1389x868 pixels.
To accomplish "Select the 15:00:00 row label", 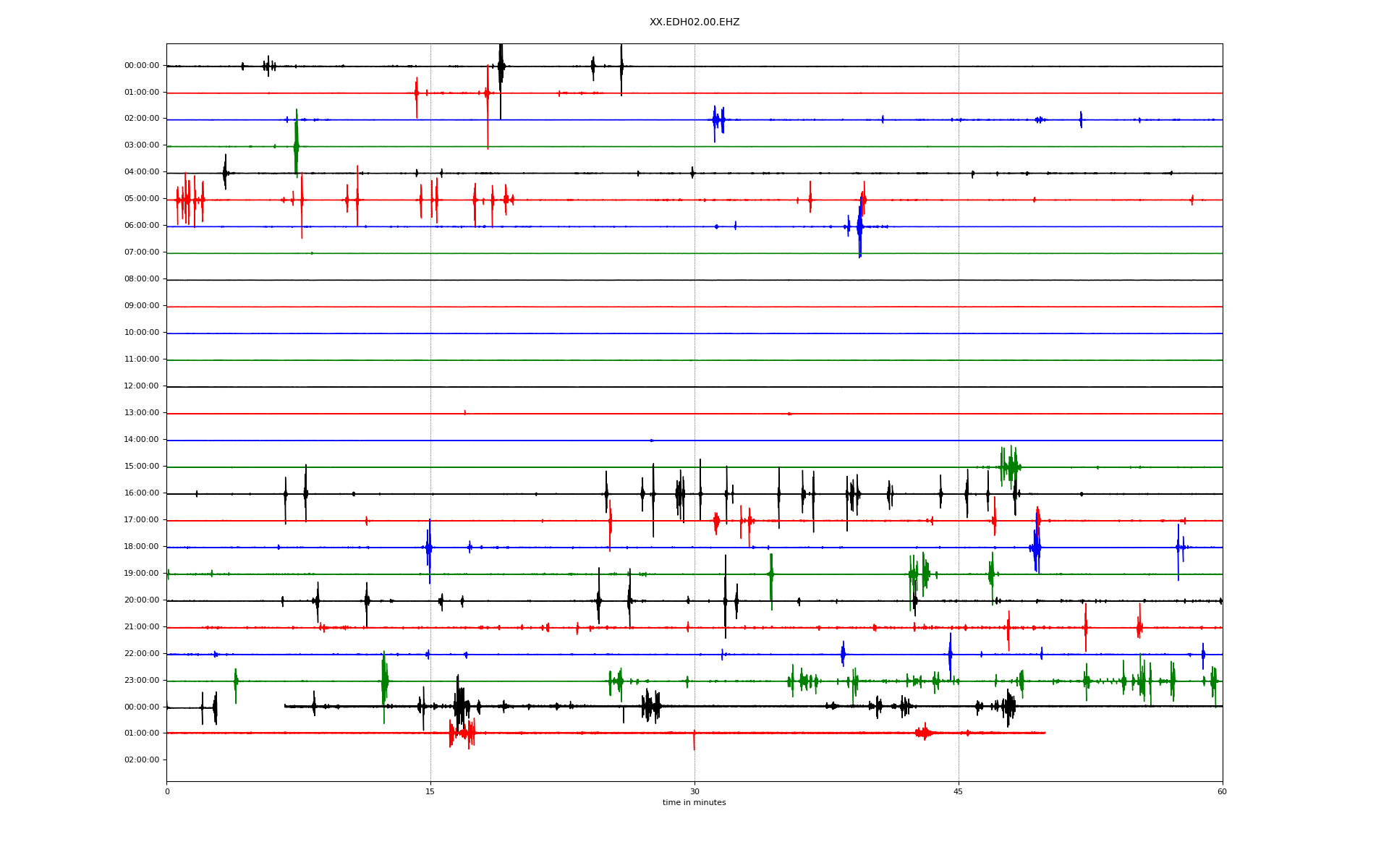I will (x=142, y=467).
